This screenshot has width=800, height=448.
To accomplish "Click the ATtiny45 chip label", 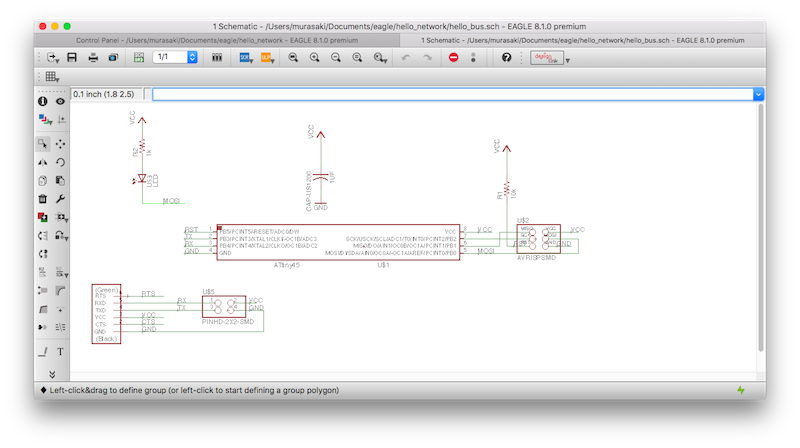I will coord(287,265).
